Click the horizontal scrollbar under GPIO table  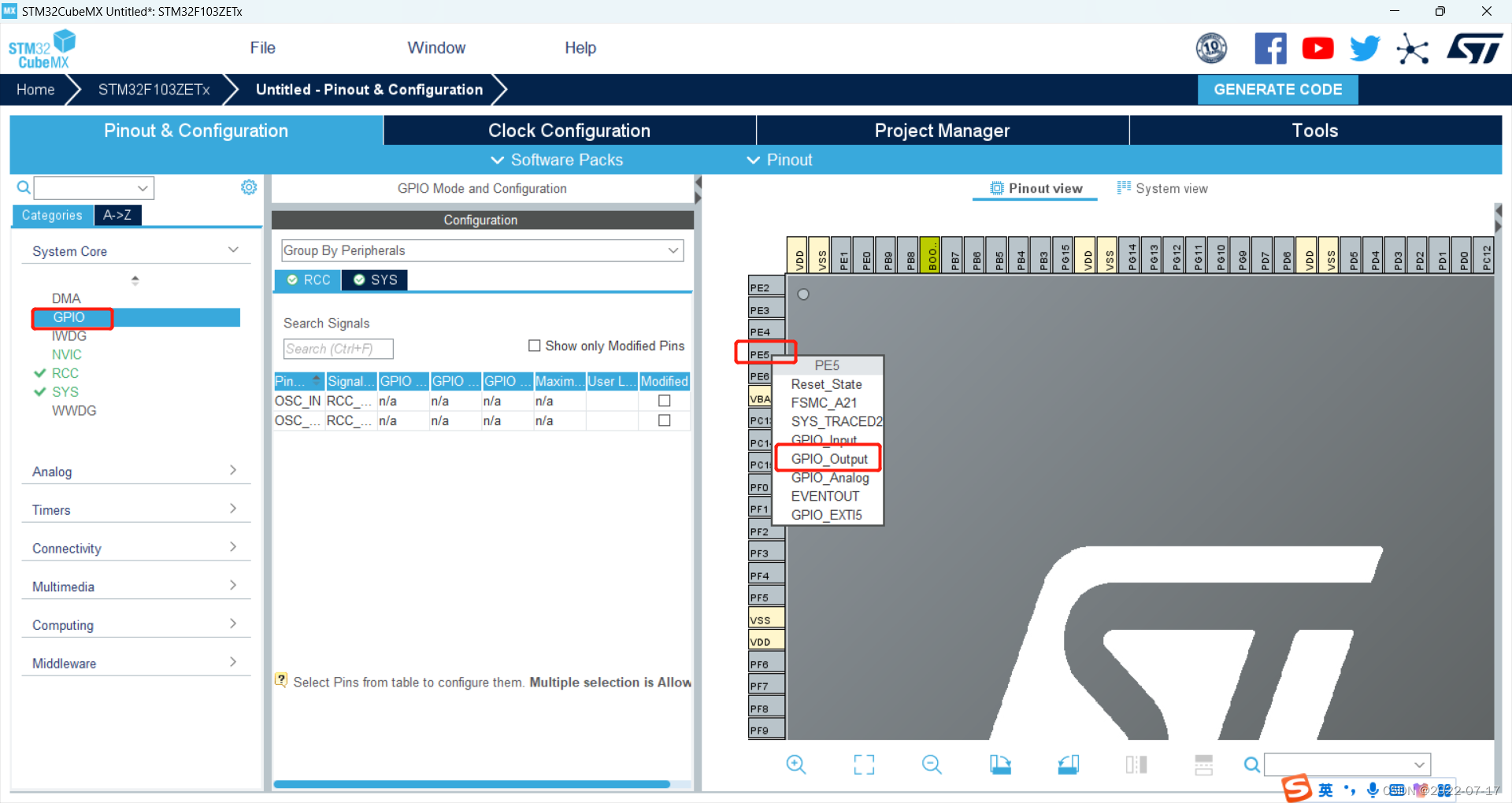pos(471,784)
